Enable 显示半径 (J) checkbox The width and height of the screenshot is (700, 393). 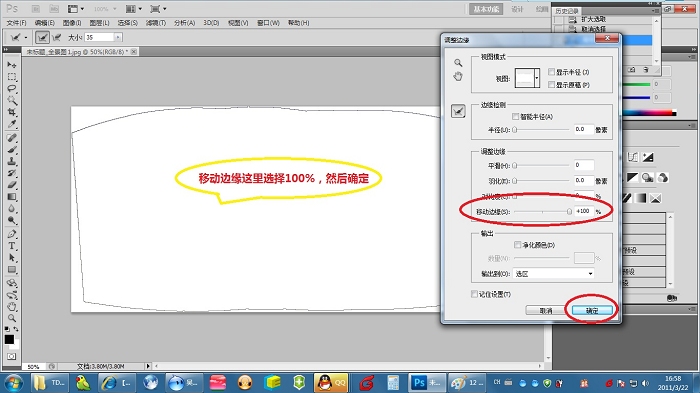coord(552,72)
